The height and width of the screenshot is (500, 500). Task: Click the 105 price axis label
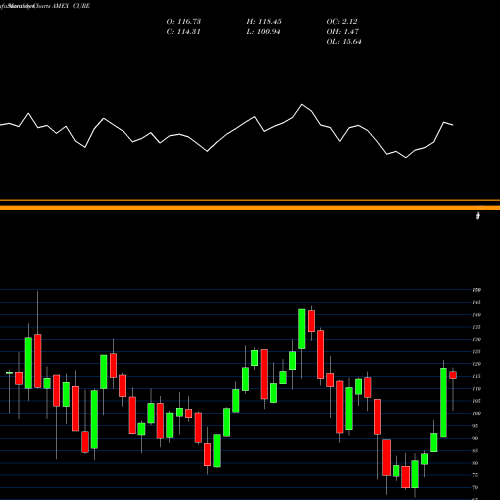477,401
